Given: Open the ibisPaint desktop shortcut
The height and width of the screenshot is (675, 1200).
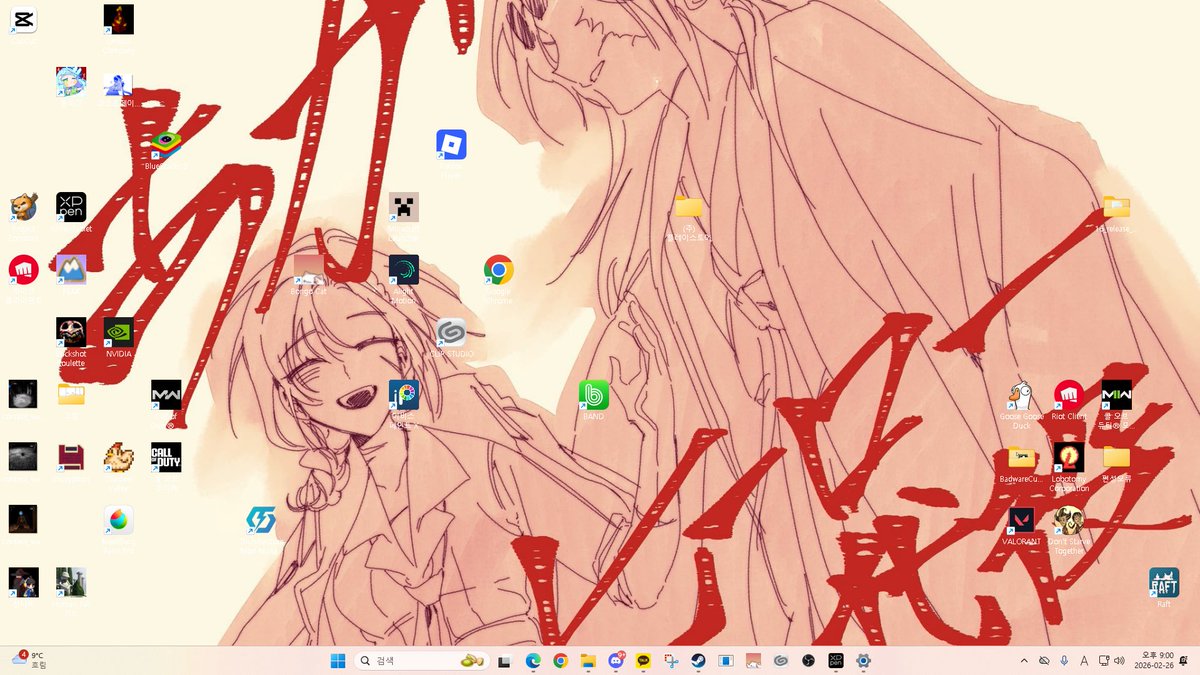Looking at the screenshot, I should 404,395.
